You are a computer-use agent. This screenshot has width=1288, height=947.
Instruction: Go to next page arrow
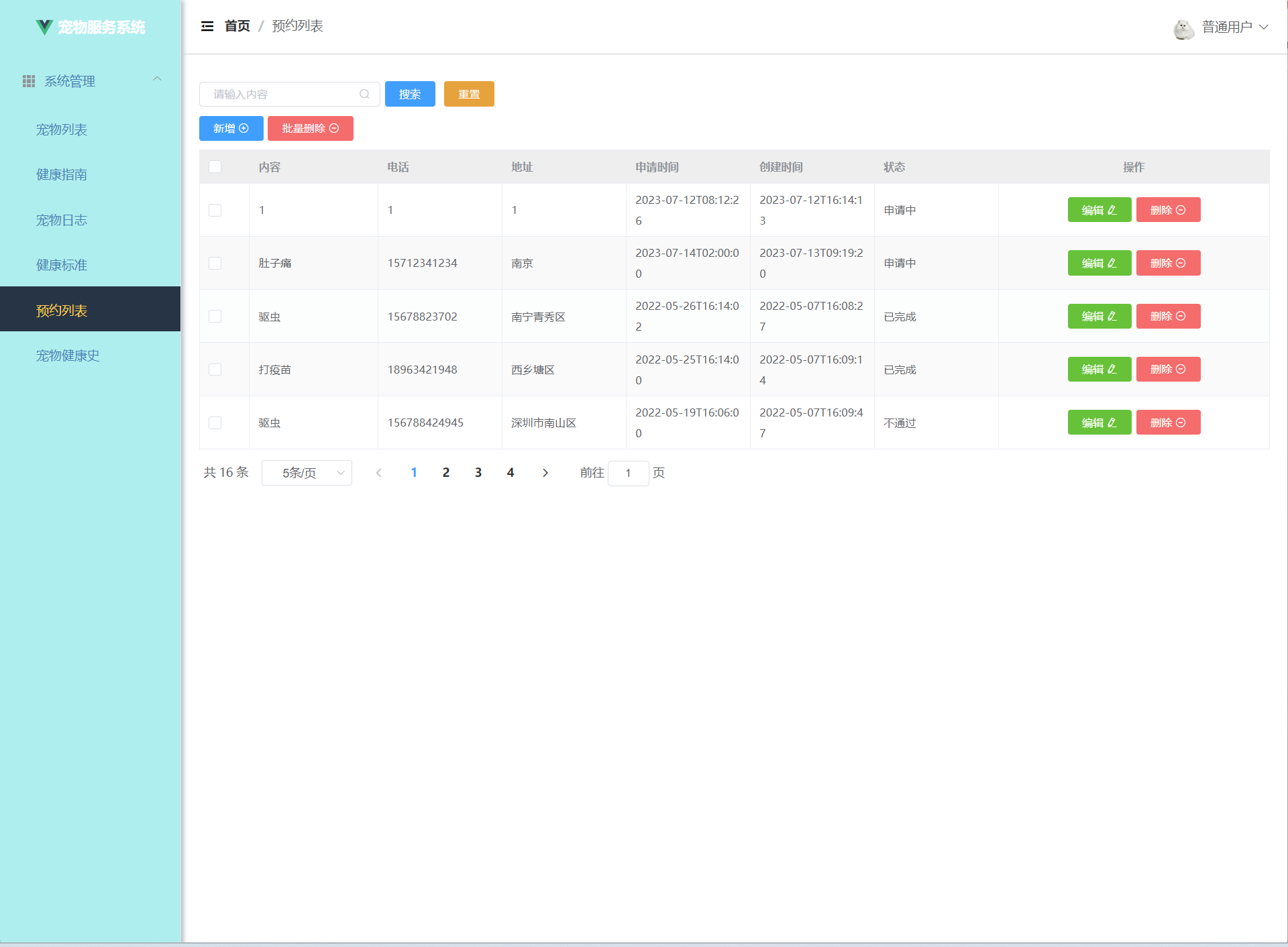545,473
